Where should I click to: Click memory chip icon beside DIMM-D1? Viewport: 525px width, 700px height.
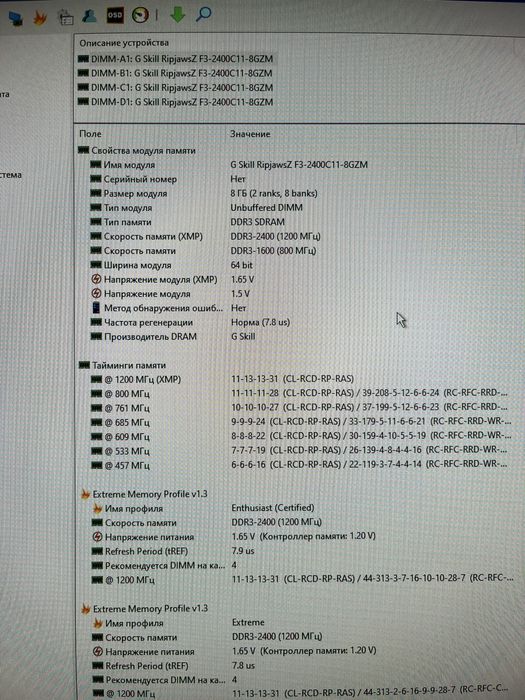click(83, 102)
